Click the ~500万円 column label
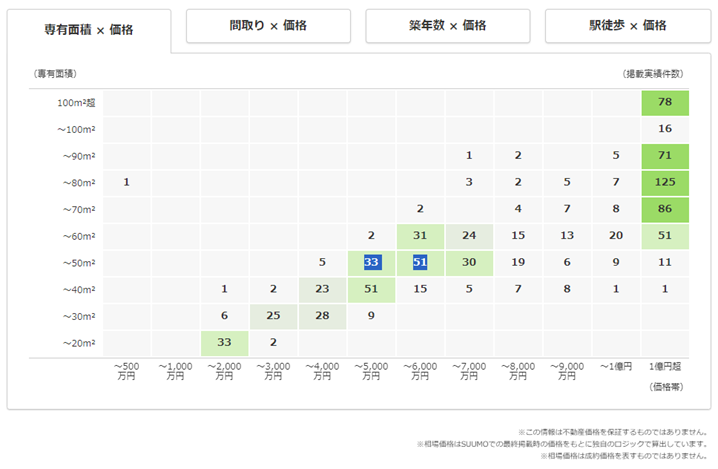 [x=126, y=371]
